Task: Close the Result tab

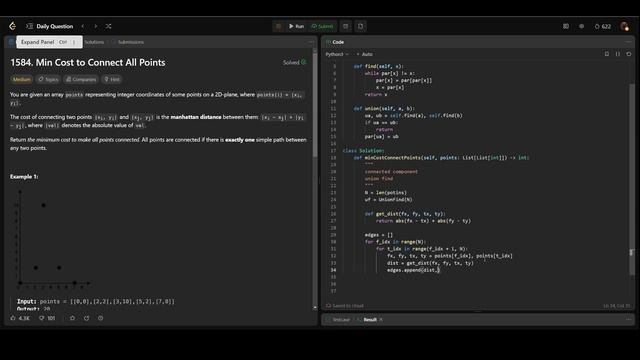Action: (381, 320)
